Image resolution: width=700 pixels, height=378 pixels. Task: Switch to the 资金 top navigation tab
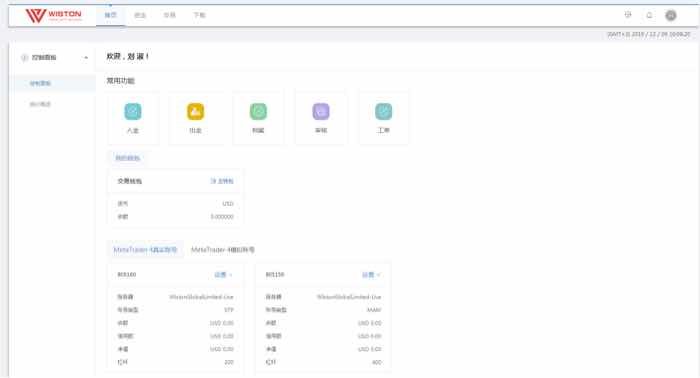click(x=140, y=15)
